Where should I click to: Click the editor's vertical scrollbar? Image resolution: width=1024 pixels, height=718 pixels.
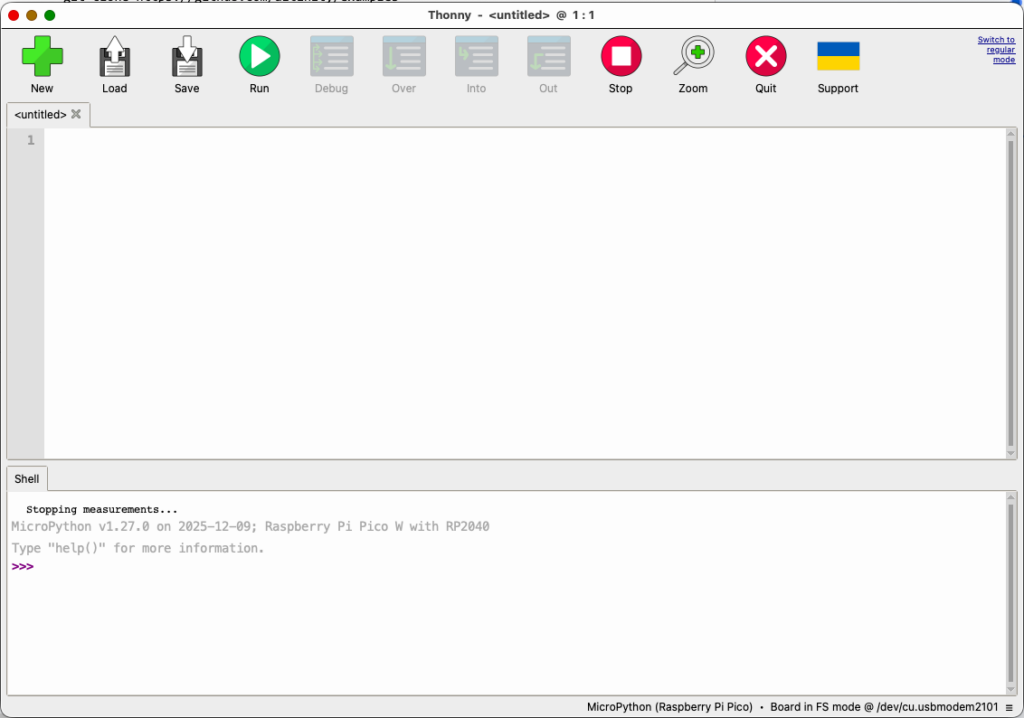[x=1010, y=290]
